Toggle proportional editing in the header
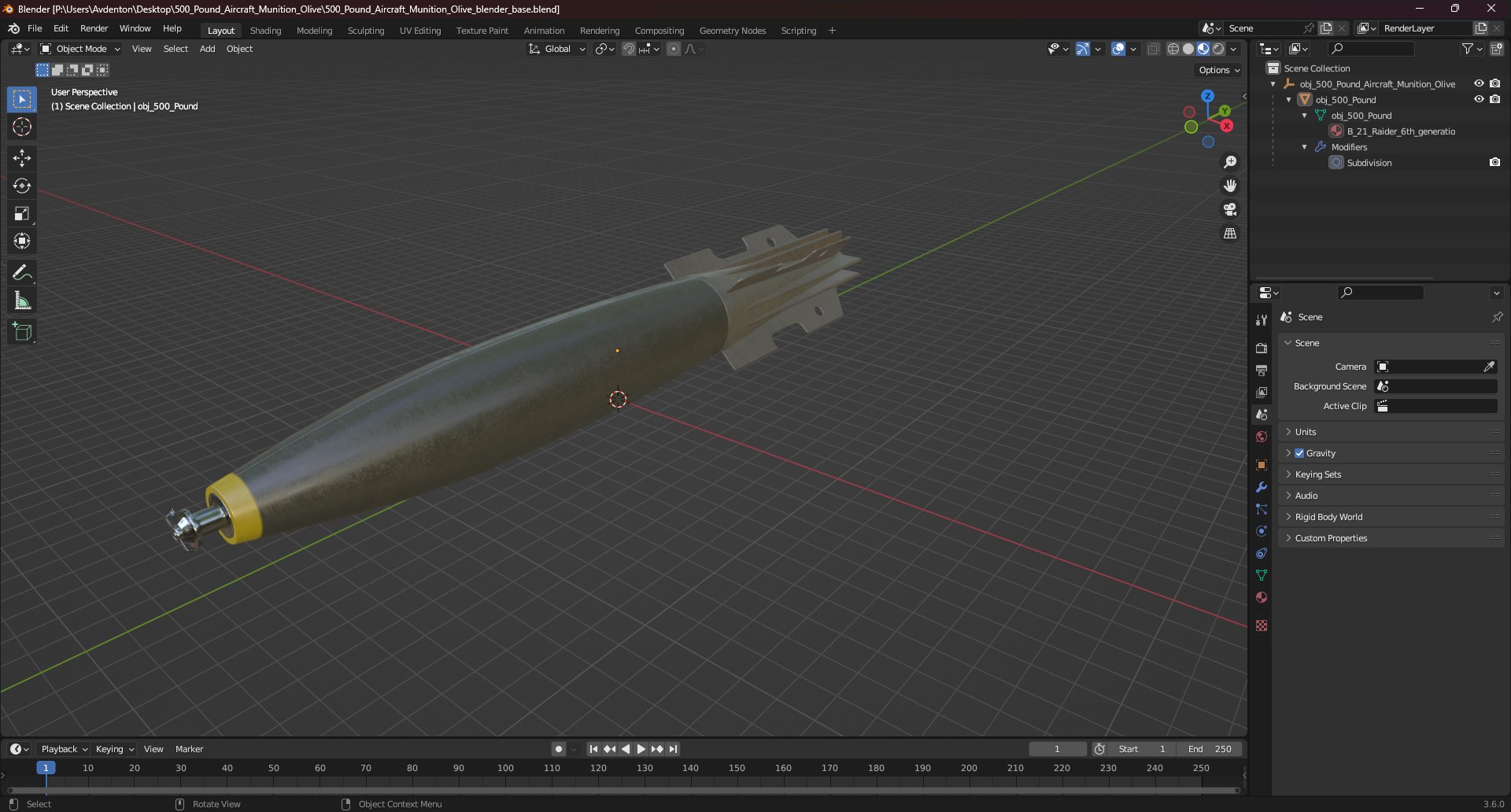 pos(674,49)
